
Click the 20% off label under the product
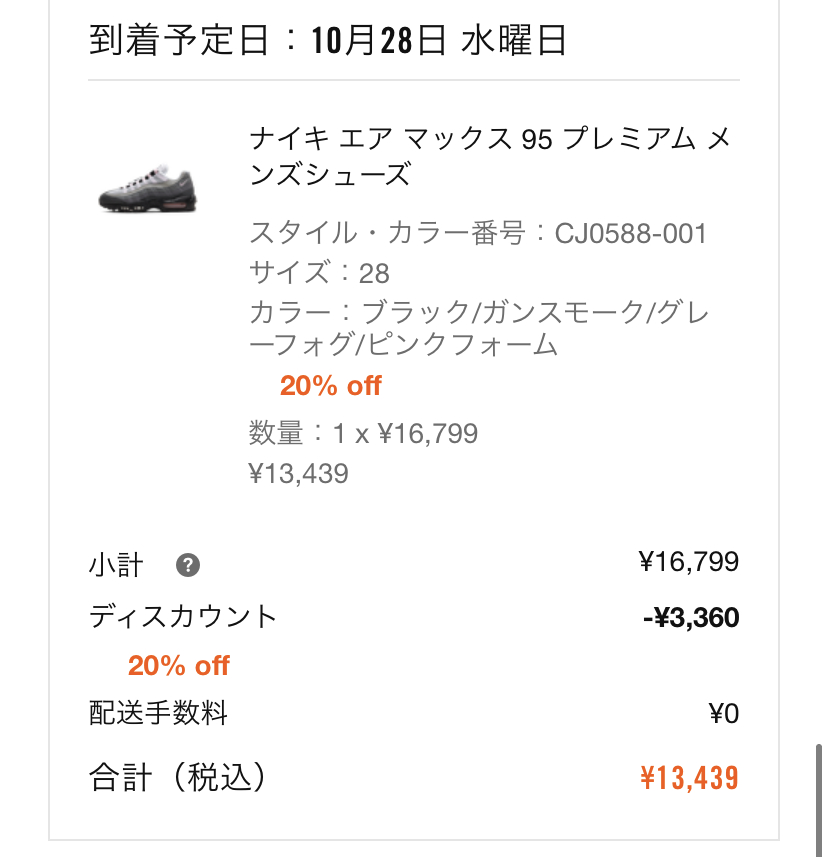click(x=330, y=386)
